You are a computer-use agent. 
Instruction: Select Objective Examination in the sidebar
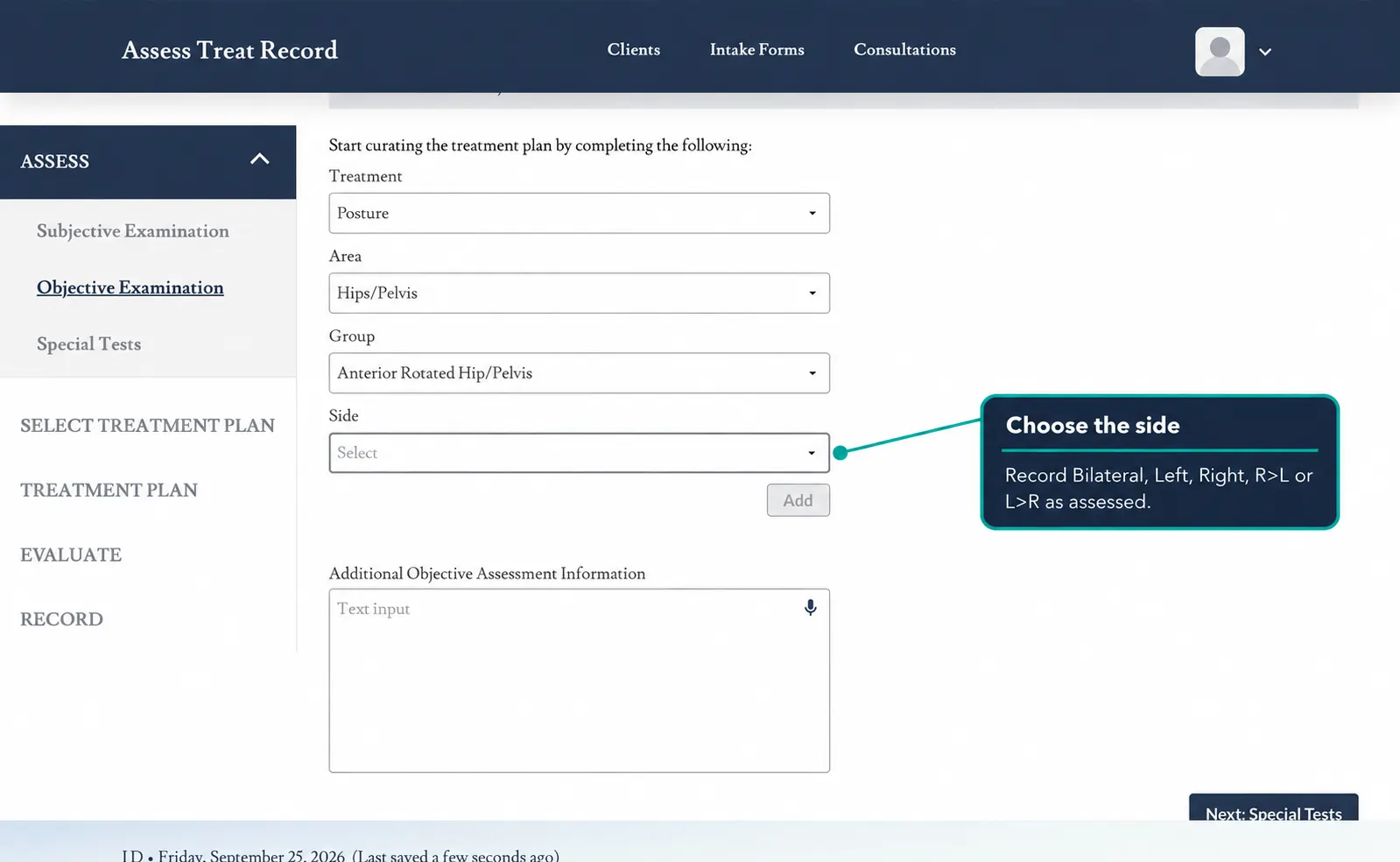pyautogui.click(x=130, y=288)
